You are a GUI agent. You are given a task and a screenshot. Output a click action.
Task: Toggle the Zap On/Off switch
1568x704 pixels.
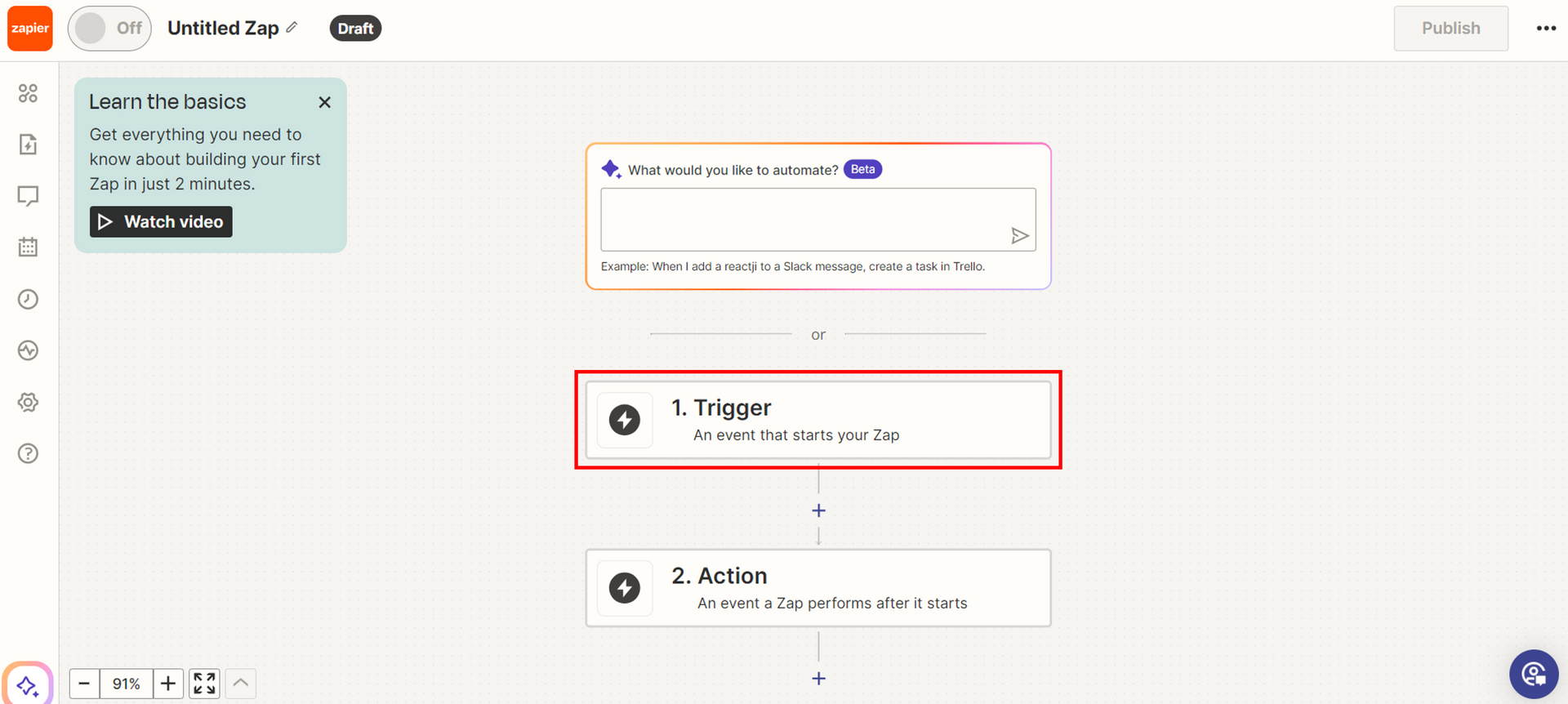(109, 29)
